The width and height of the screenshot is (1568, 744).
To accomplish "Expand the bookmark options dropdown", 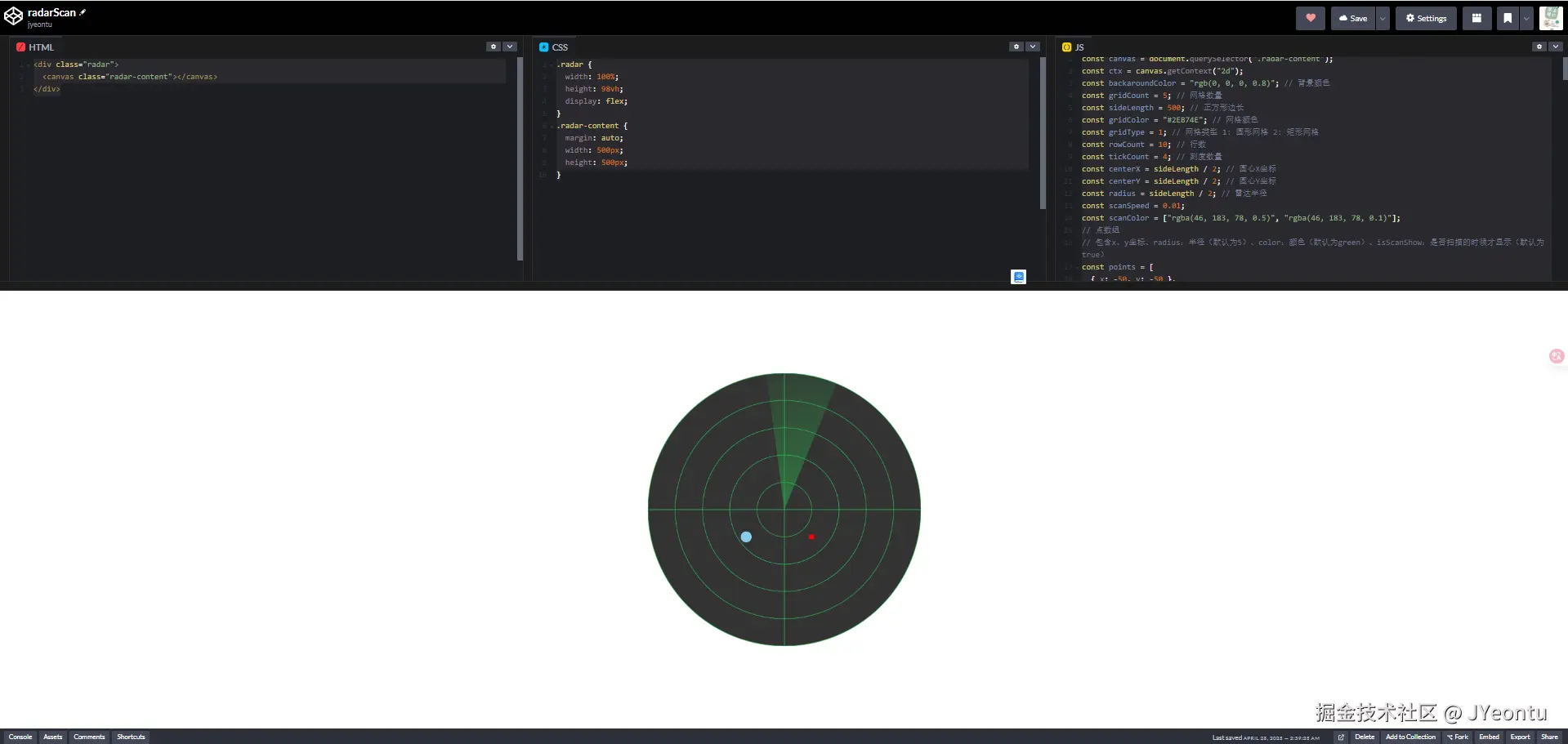I will (x=1526, y=18).
